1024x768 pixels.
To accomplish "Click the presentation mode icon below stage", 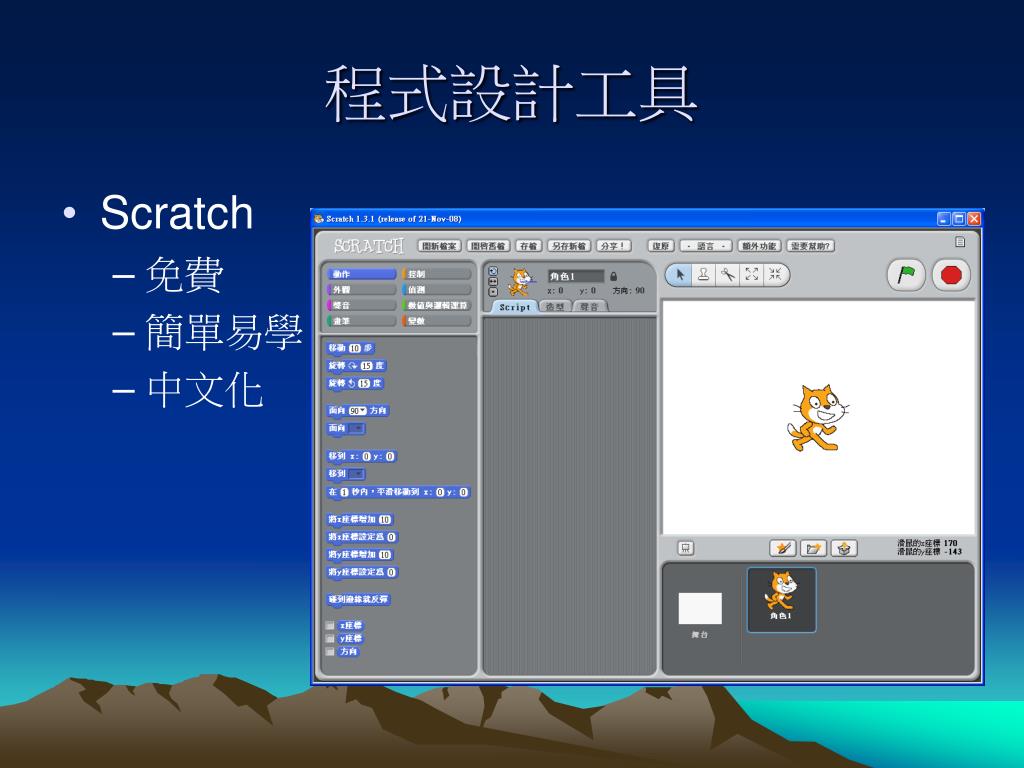I will (686, 549).
